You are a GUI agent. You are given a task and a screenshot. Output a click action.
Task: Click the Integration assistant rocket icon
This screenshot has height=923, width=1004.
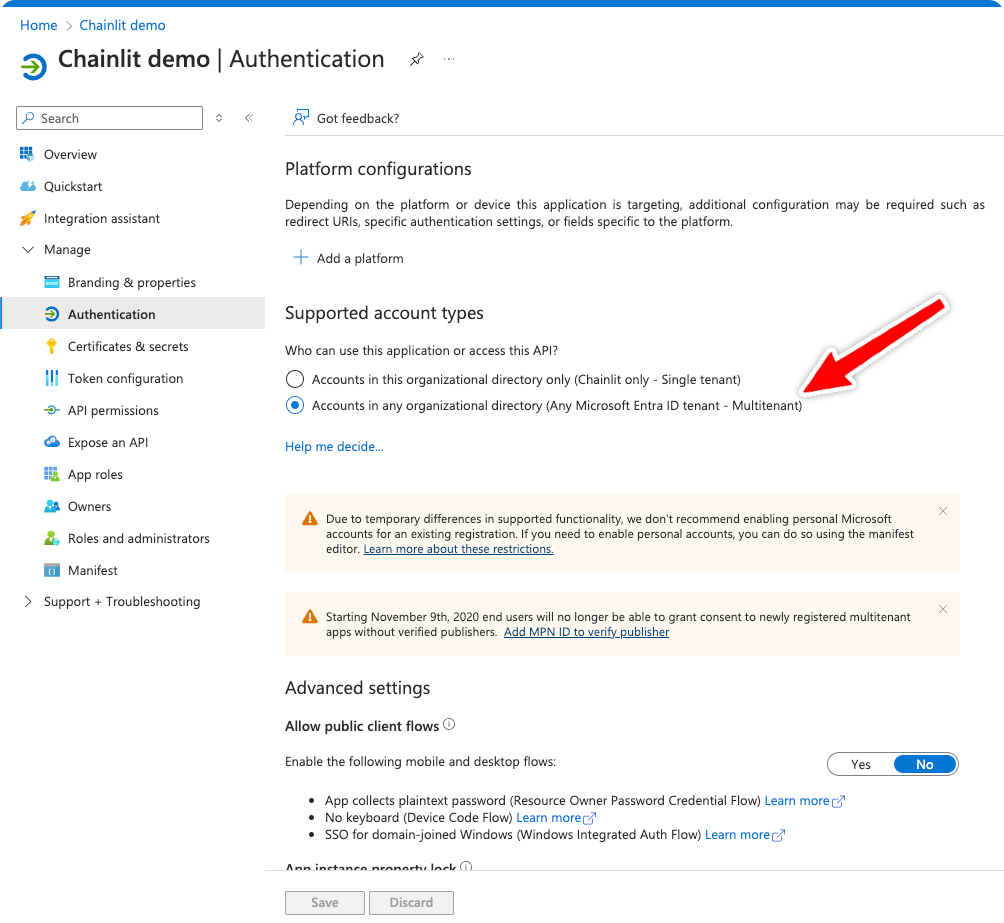point(28,218)
